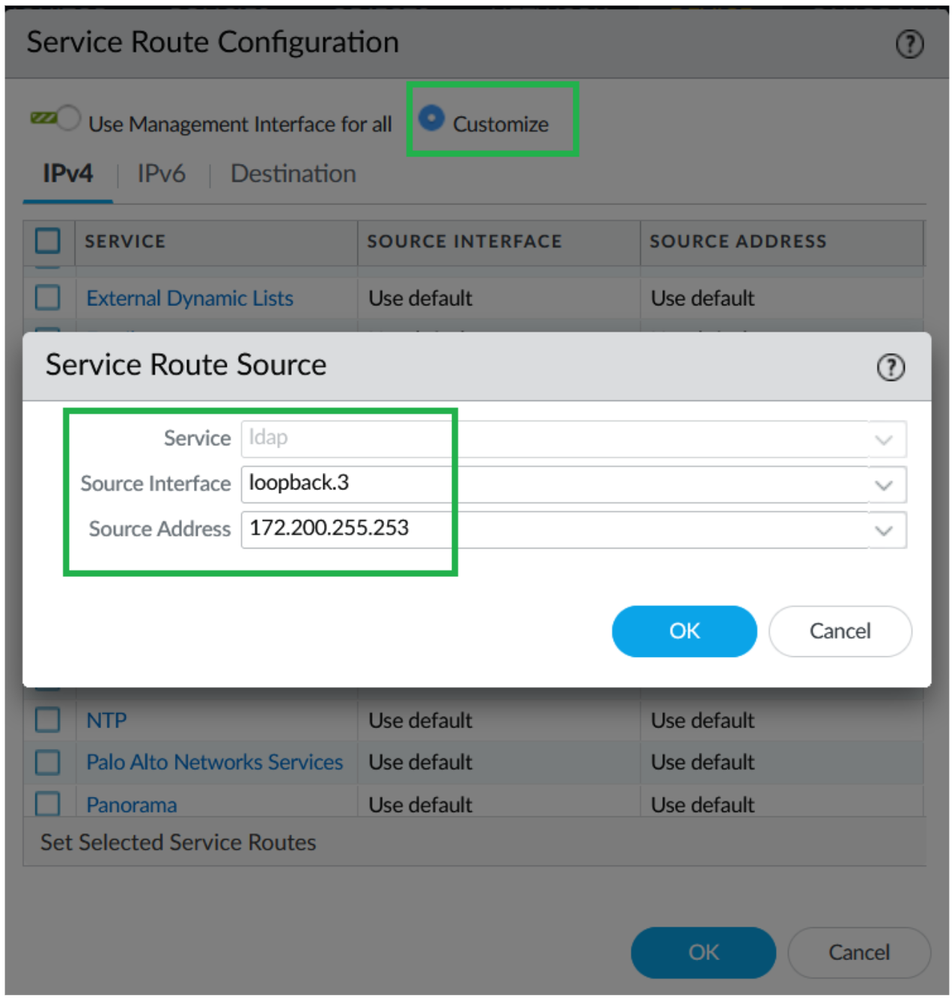Open the Panorama service link
Image resolution: width=952 pixels, height=999 pixels.
132,804
